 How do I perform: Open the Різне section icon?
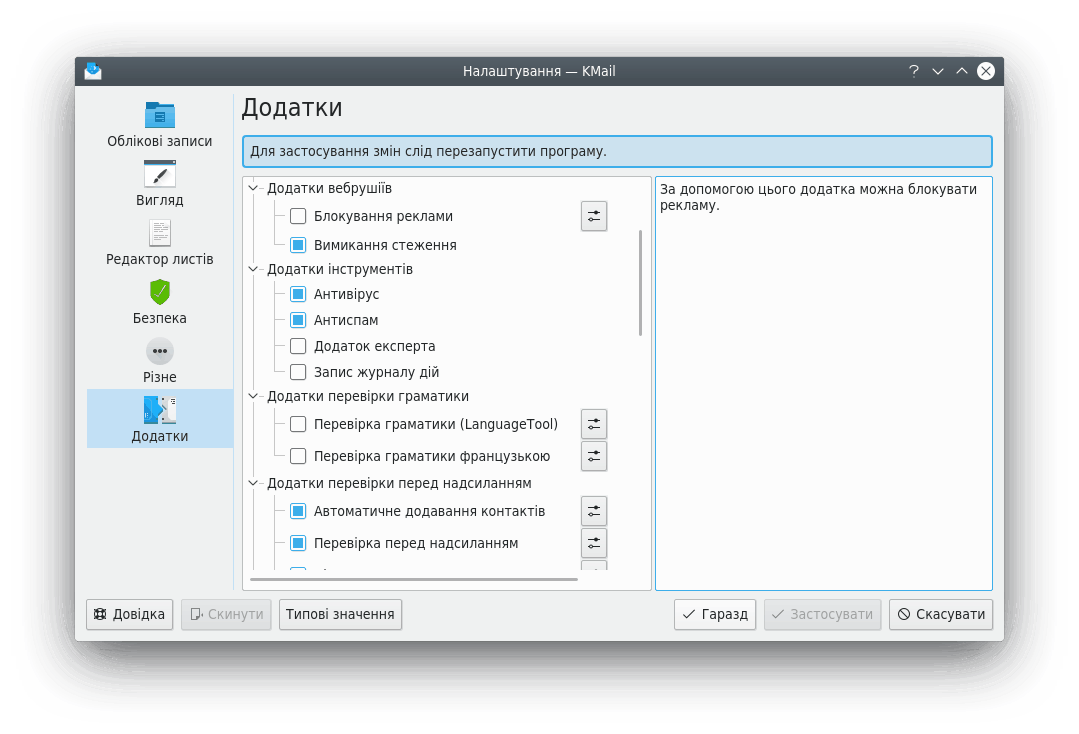[x=159, y=351]
